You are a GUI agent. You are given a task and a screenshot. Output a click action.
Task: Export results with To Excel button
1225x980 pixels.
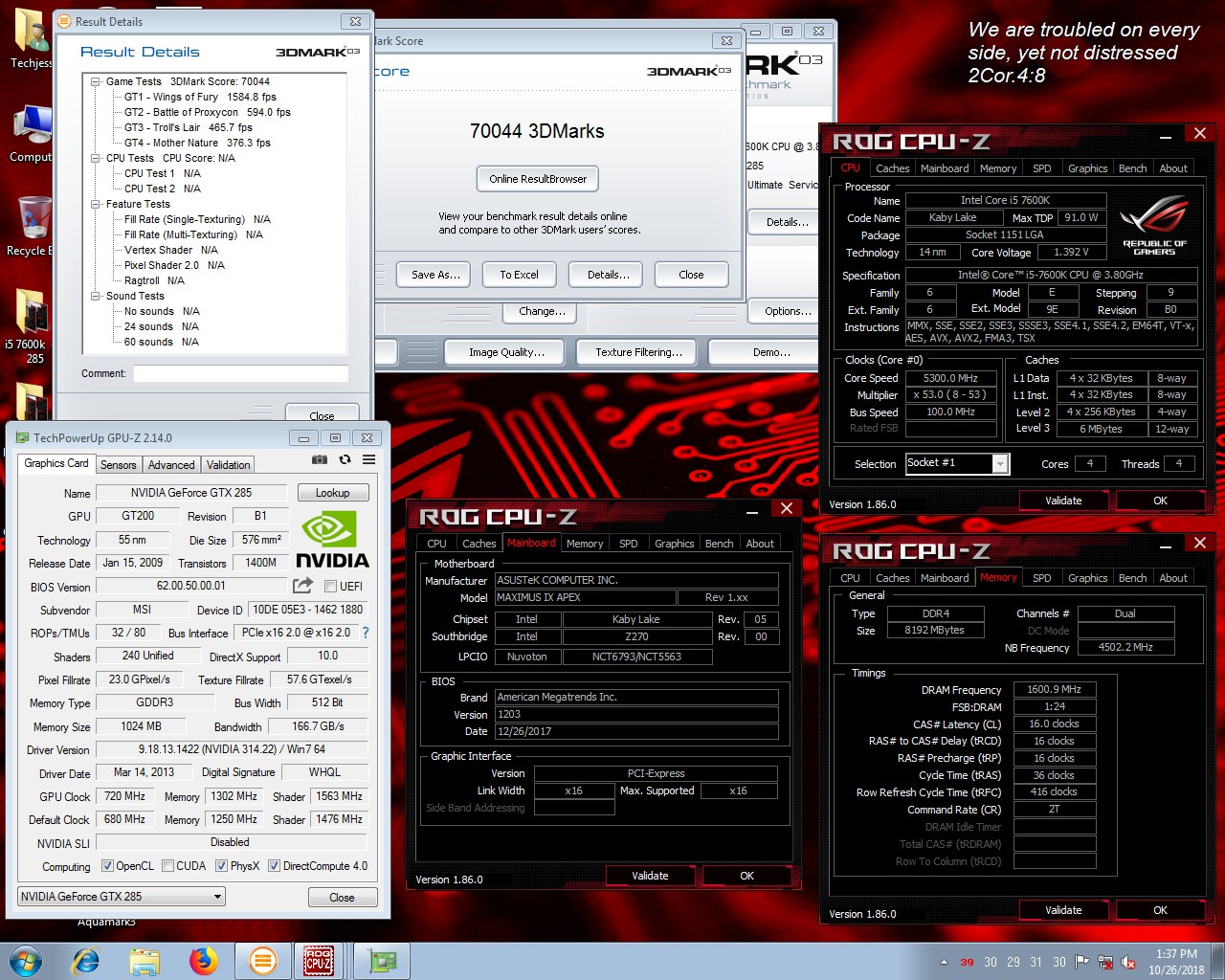tap(519, 275)
